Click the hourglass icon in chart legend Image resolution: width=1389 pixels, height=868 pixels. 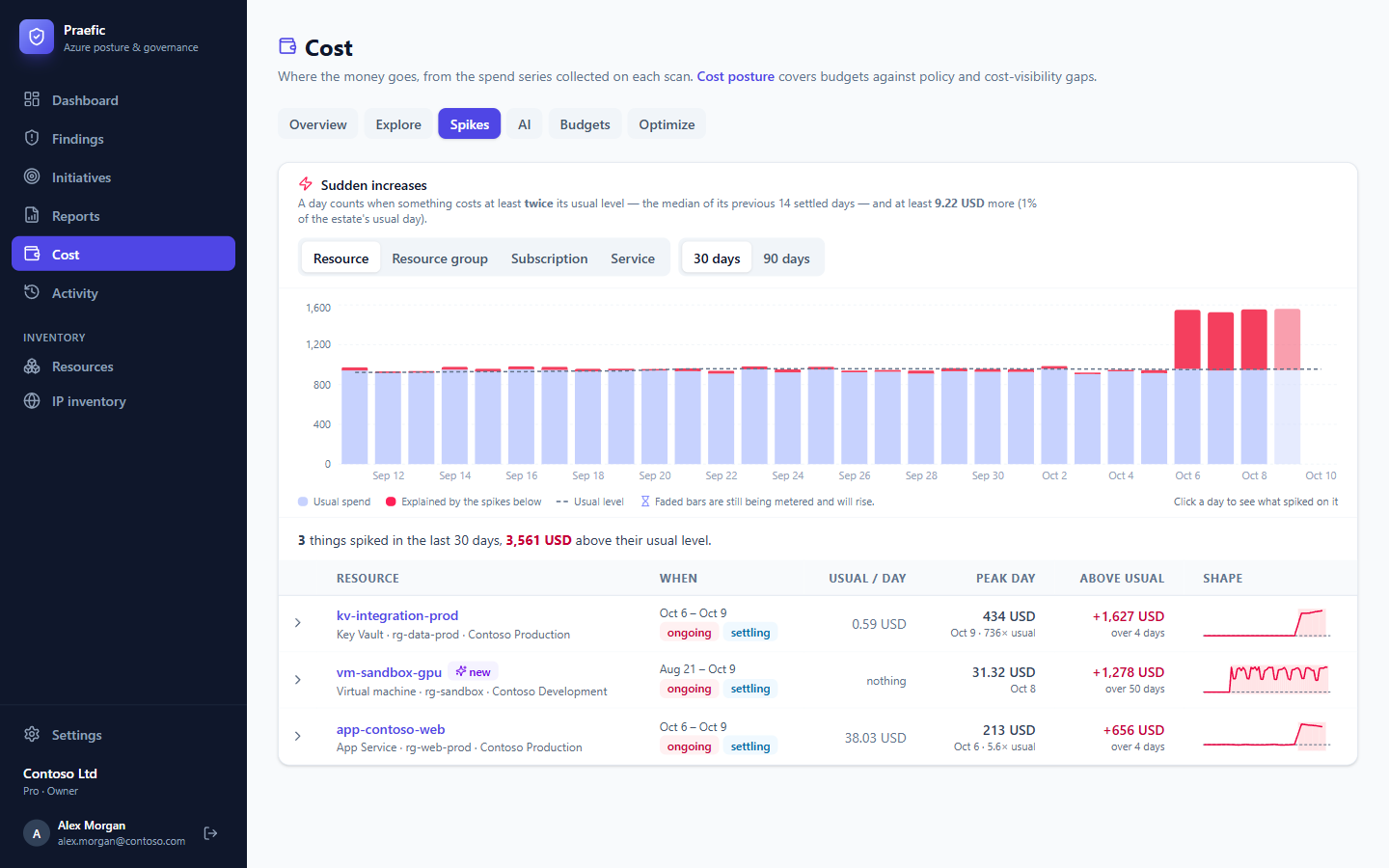coord(645,502)
